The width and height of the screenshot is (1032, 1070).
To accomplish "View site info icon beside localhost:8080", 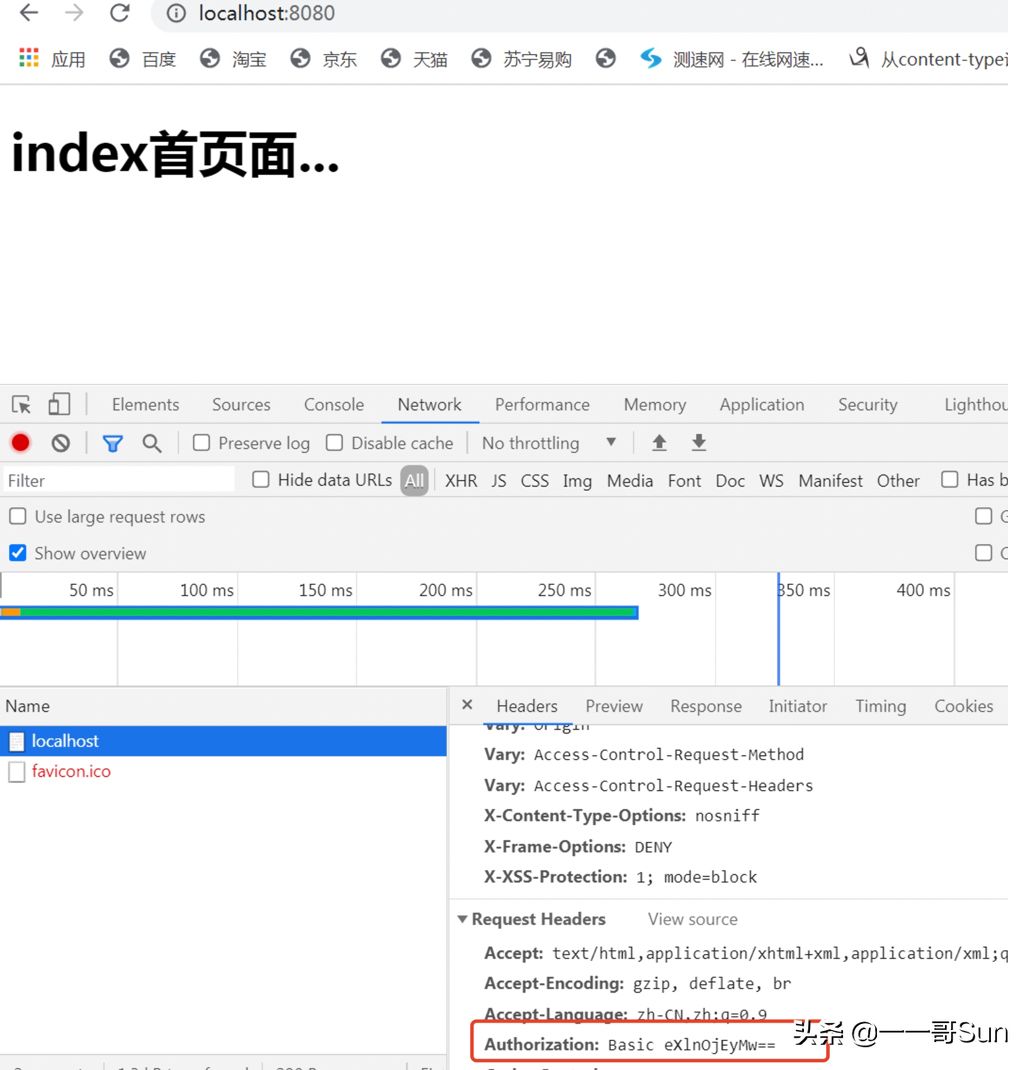I will tap(176, 13).
